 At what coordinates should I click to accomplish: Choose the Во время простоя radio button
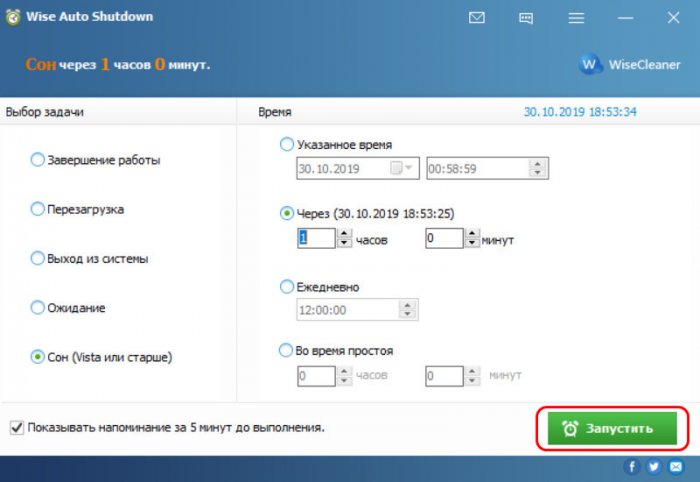pyautogui.click(x=286, y=350)
